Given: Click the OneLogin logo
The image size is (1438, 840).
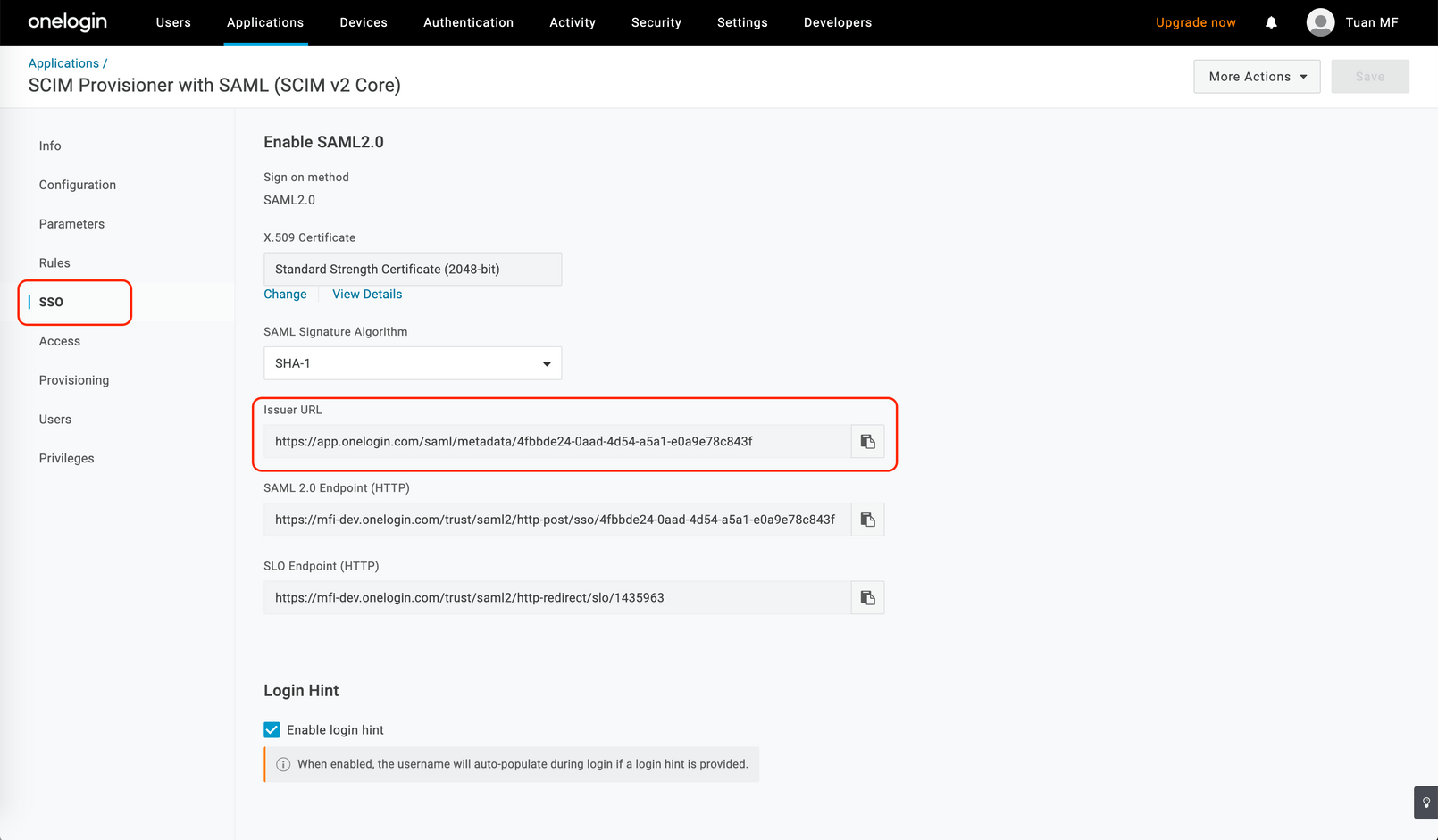Looking at the screenshot, I should tap(68, 21).
